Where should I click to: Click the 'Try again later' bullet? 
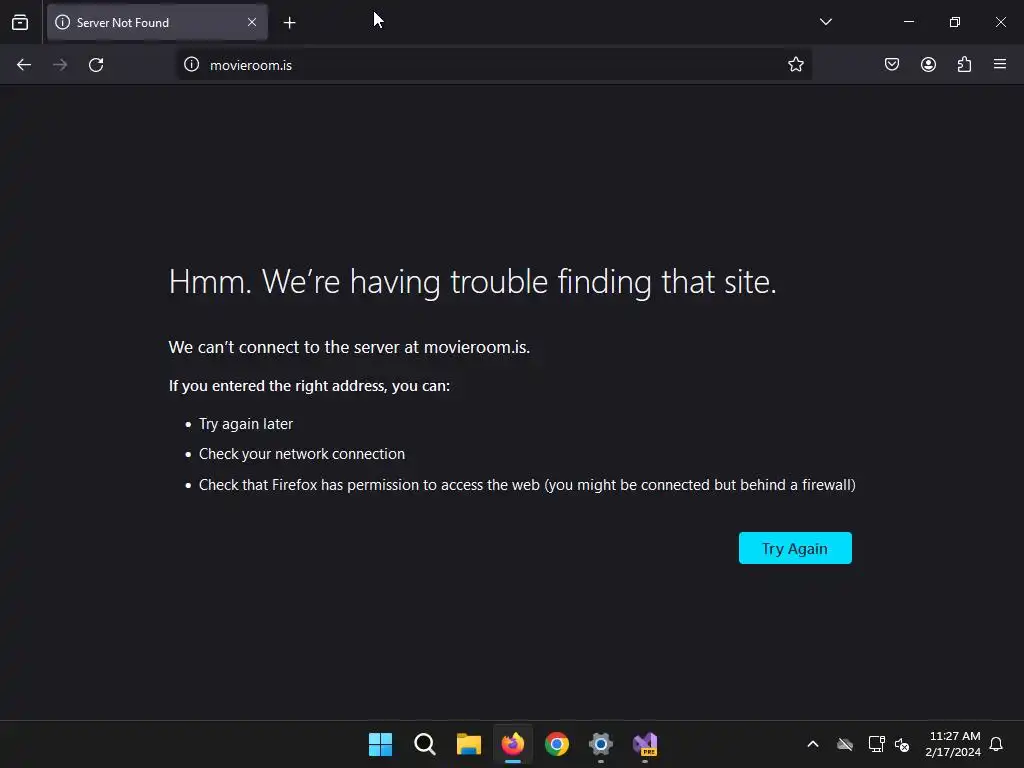[246, 424]
